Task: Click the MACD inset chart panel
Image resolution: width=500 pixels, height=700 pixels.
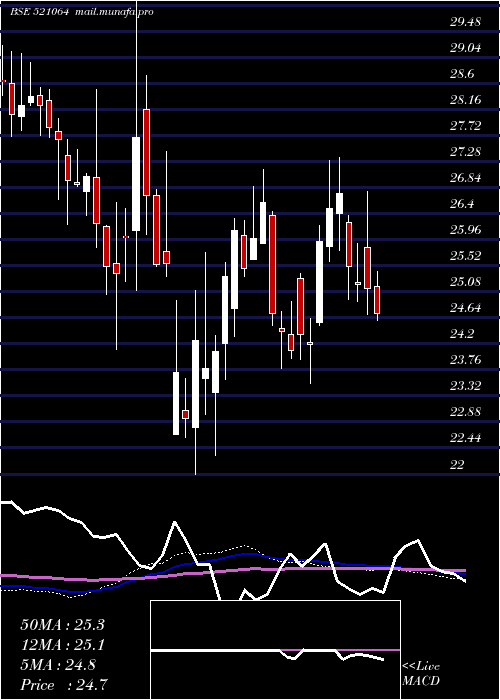Action: click(275, 650)
